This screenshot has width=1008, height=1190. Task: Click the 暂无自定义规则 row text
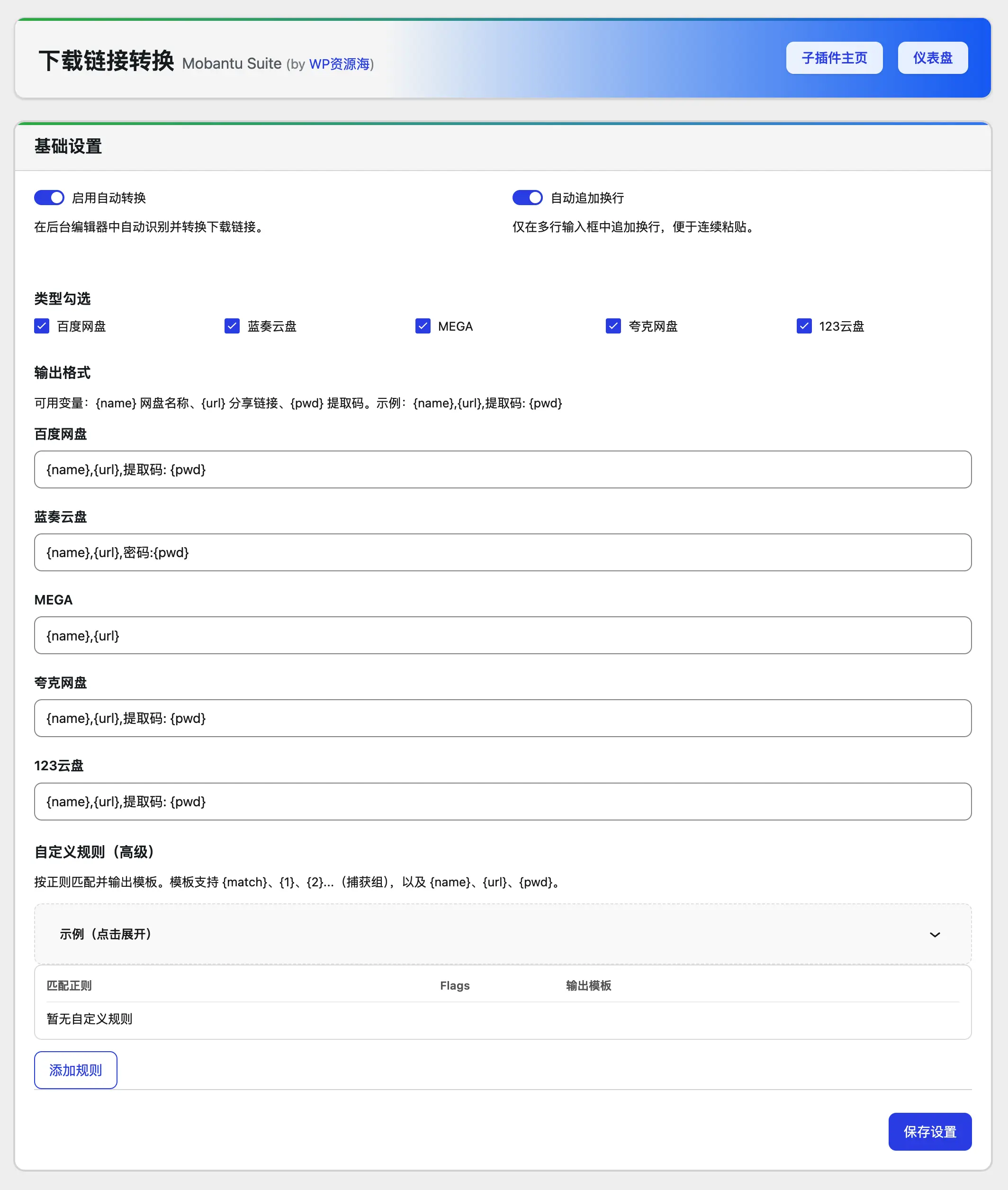pos(89,1019)
